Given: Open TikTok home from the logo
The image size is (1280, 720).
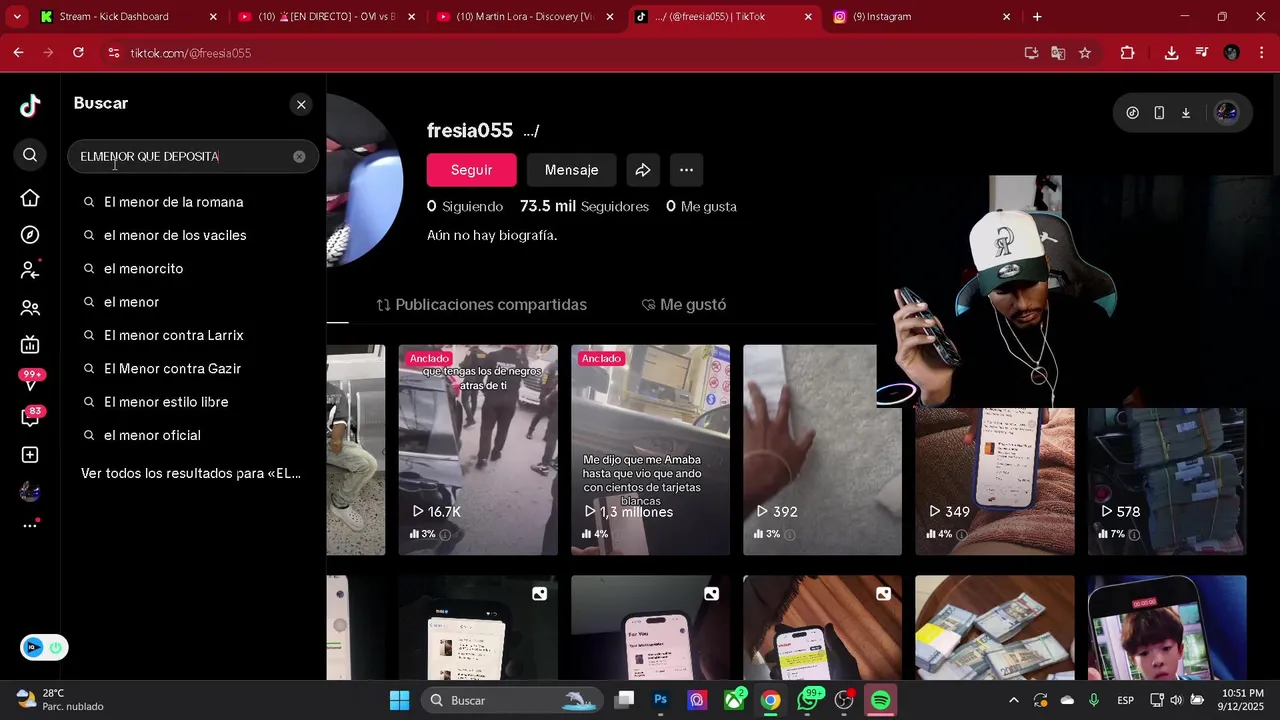Looking at the screenshot, I should tap(30, 105).
